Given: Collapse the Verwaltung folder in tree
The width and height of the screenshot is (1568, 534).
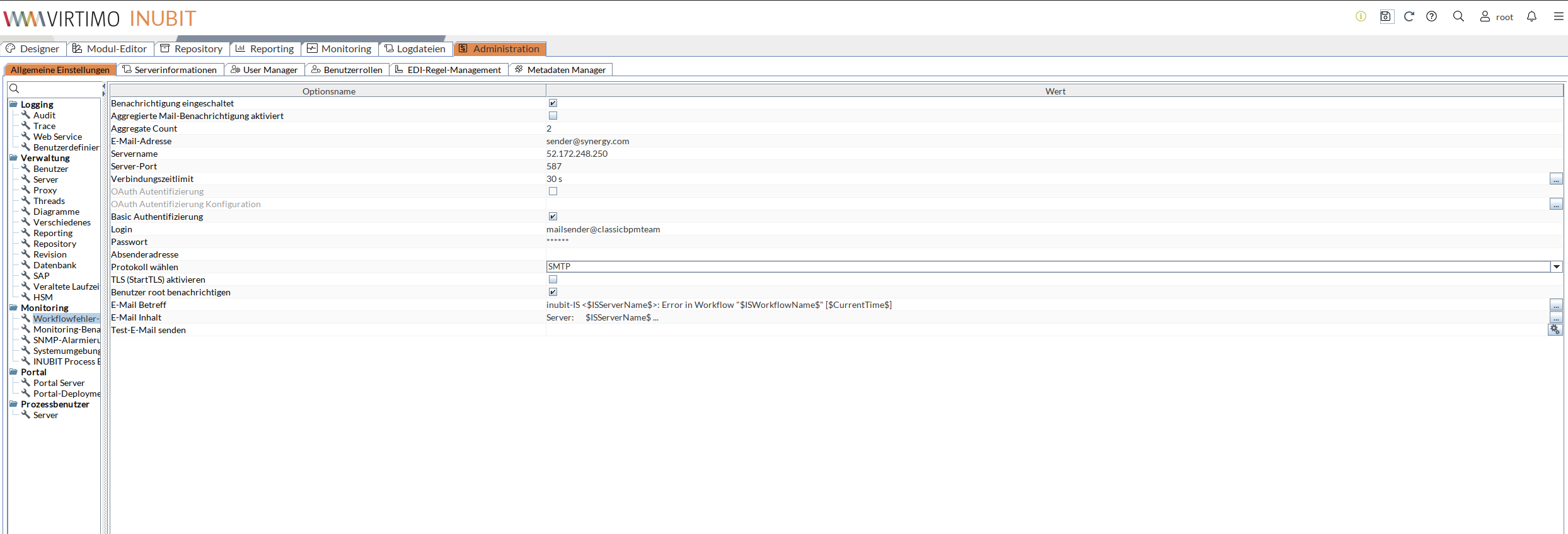Looking at the screenshot, I should coord(13,158).
